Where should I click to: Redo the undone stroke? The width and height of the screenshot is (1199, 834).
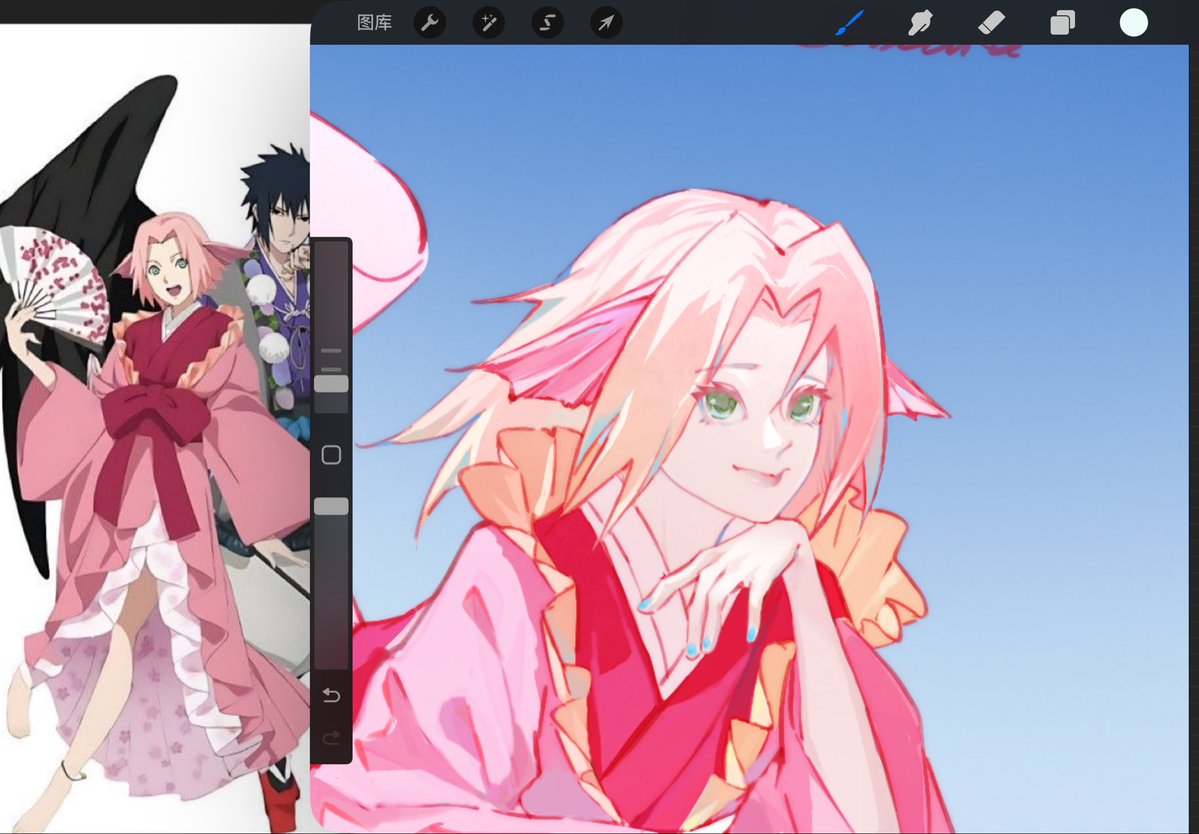click(x=331, y=738)
